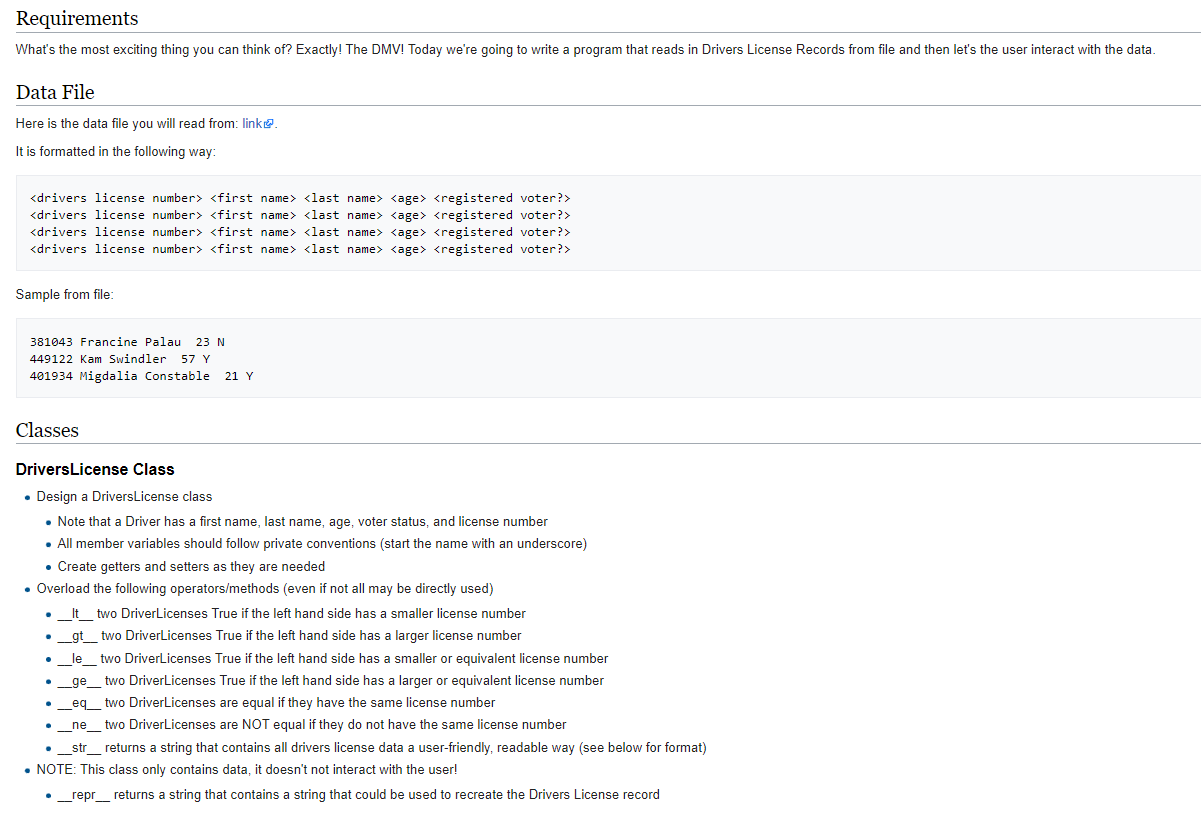The height and width of the screenshot is (828, 1201).
Task: Click the format code block's first line
Action: tap(300, 198)
